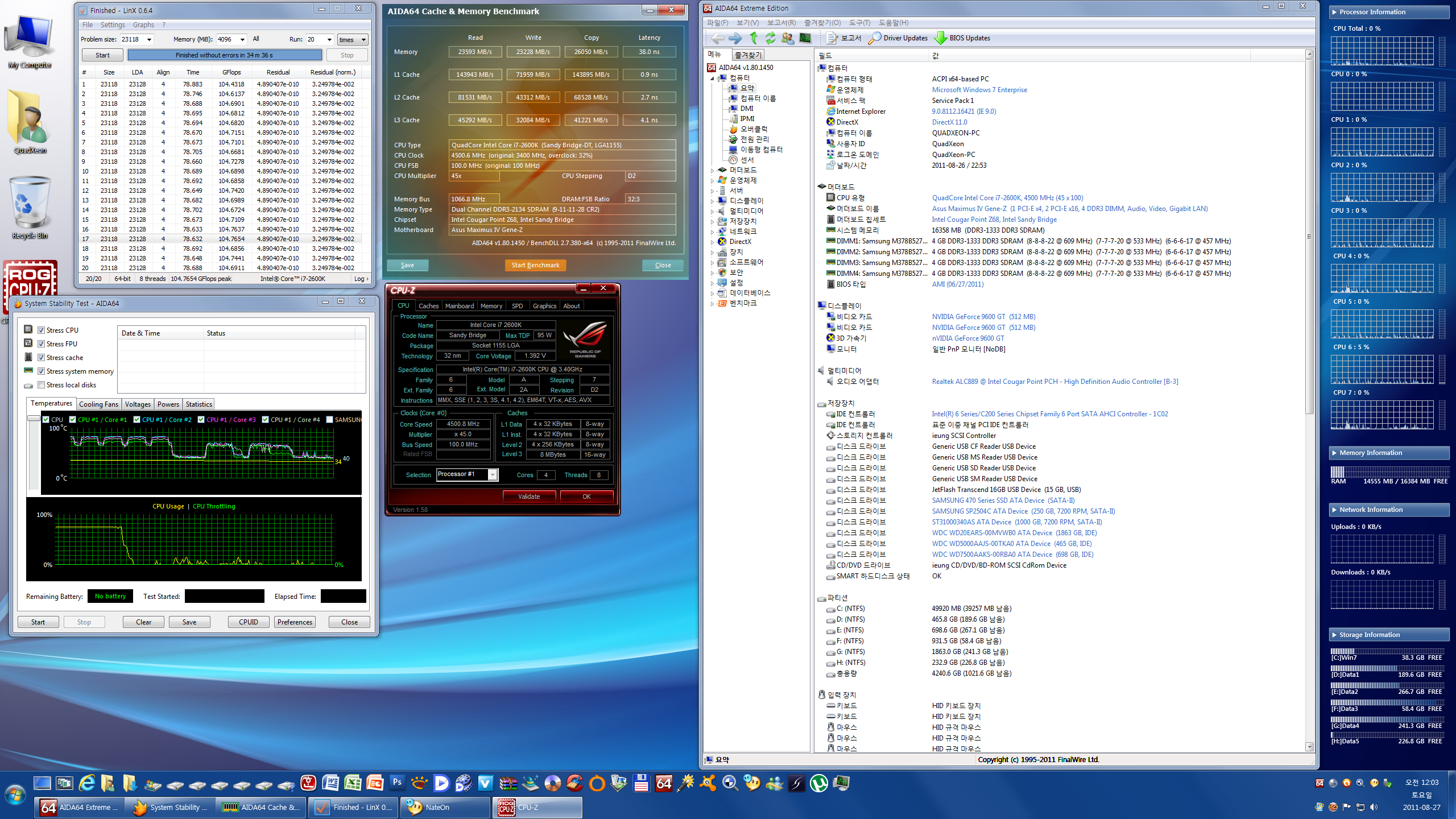Open the times unit dropdown in LinX
Image resolution: width=1456 pixels, height=819 pixels.
pyautogui.click(x=353, y=40)
